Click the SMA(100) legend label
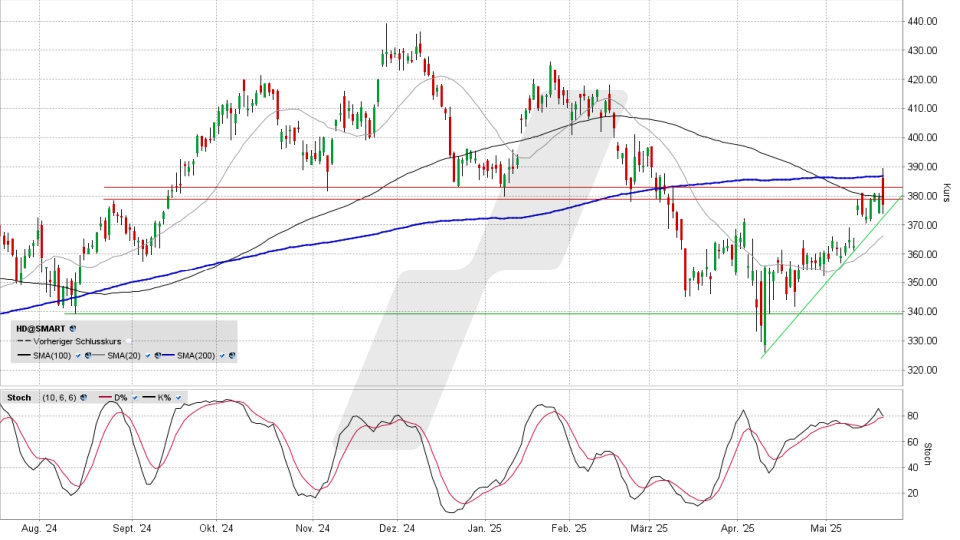960x540 pixels. (52, 356)
